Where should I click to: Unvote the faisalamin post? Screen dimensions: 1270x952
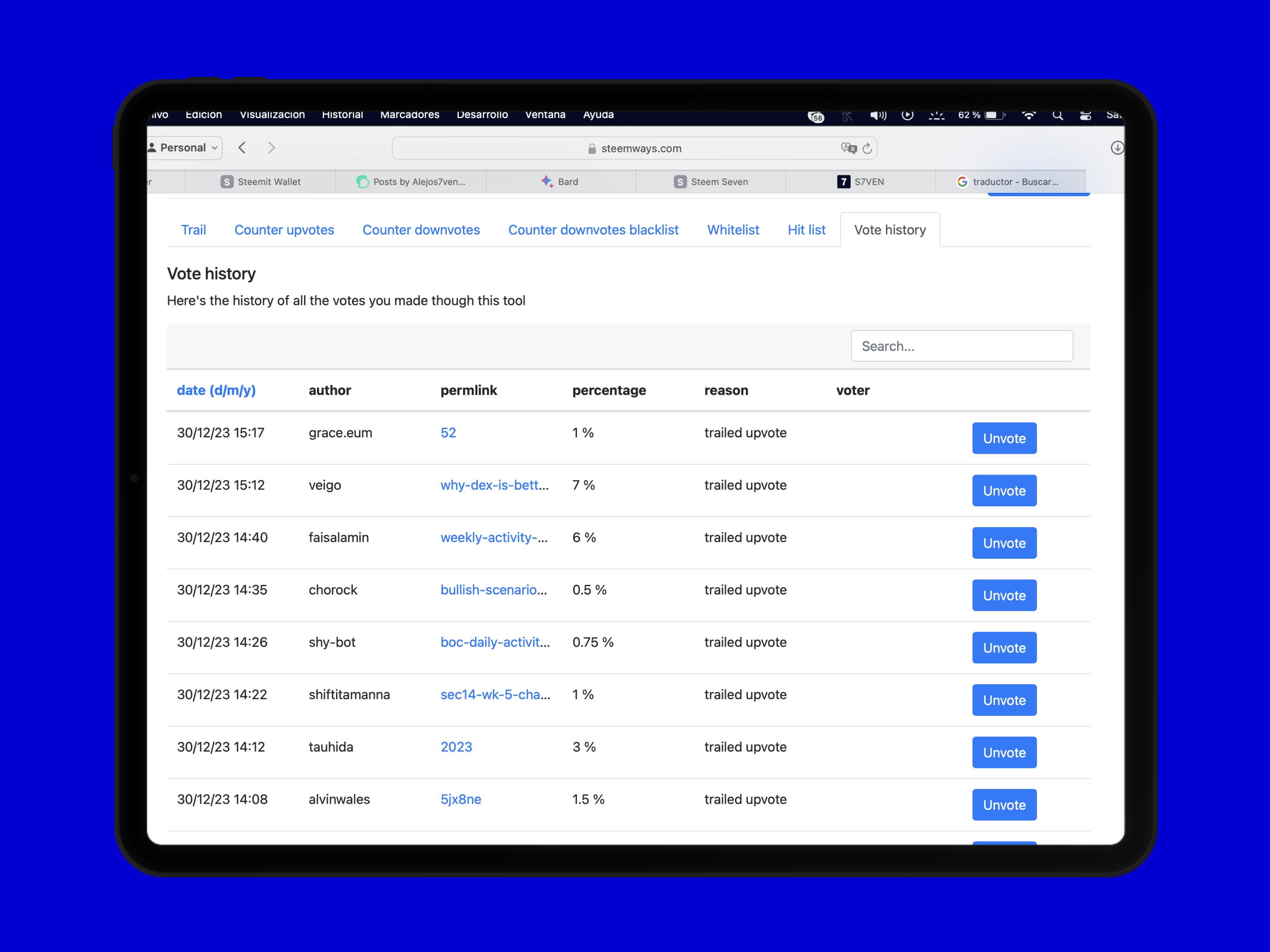coord(1004,542)
